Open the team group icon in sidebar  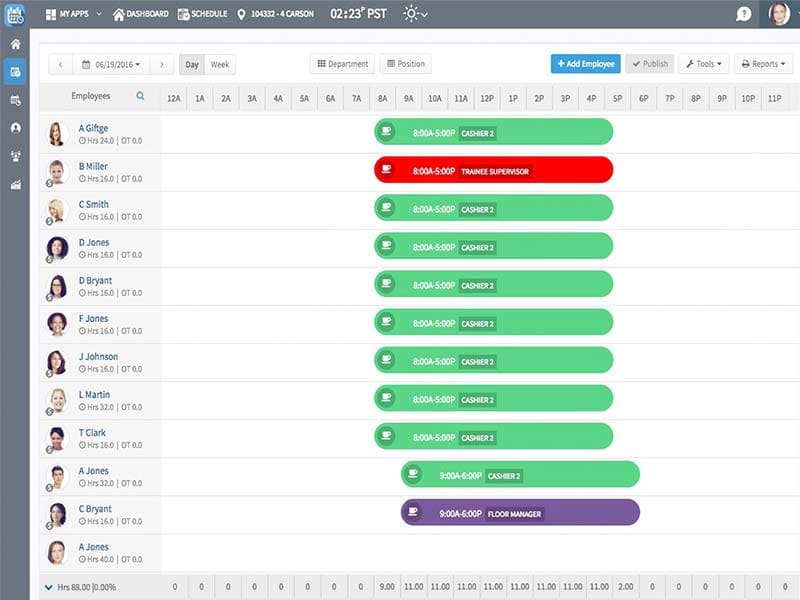[15, 156]
